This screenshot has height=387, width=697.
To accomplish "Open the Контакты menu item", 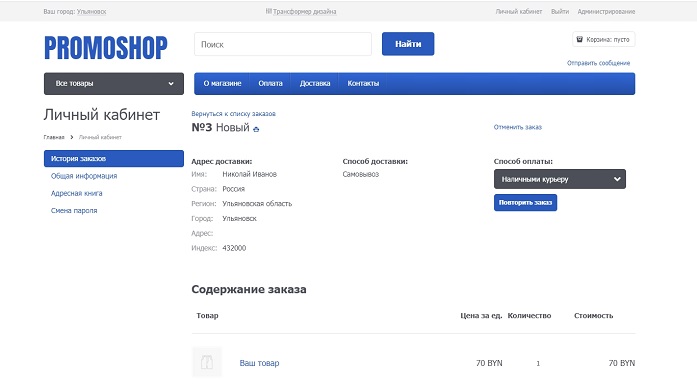I will tap(363, 84).
